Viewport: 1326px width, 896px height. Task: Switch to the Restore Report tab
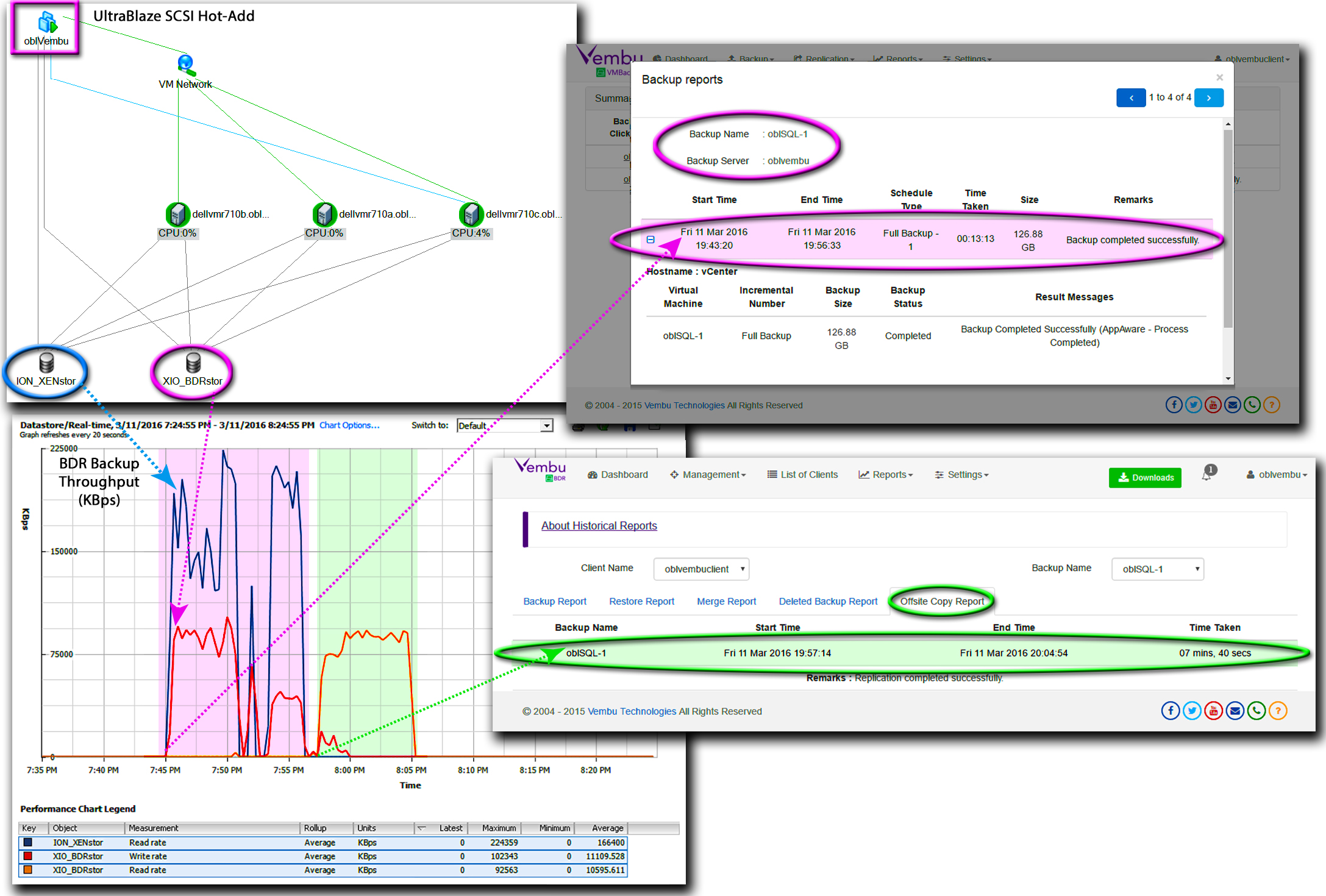coord(641,602)
